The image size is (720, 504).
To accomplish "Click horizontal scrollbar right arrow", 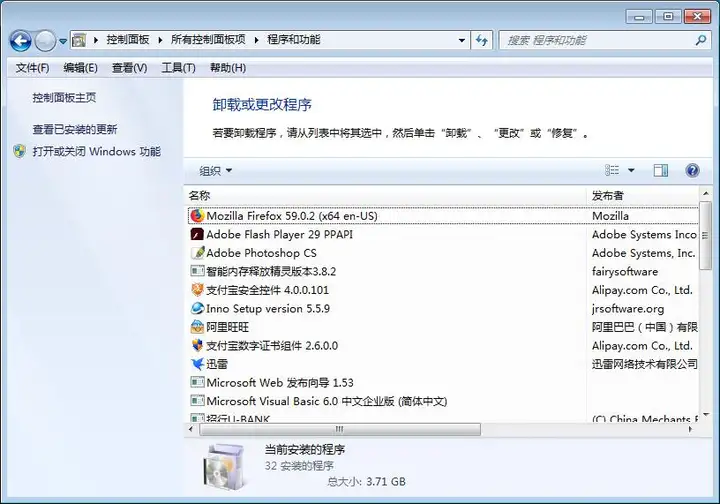I will tap(690, 429).
